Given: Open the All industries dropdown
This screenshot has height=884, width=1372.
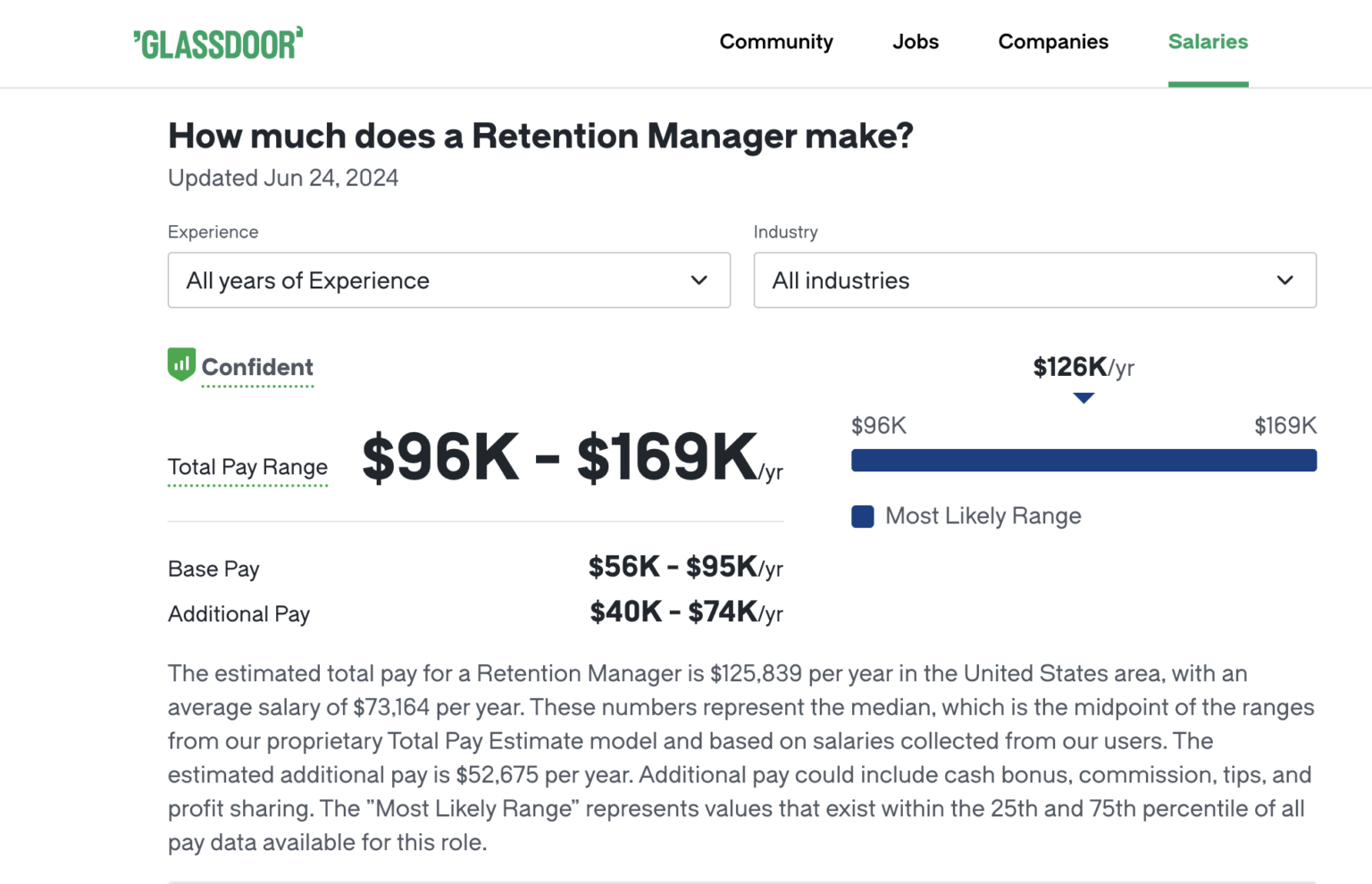Looking at the screenshot, I should point(1034,280).
